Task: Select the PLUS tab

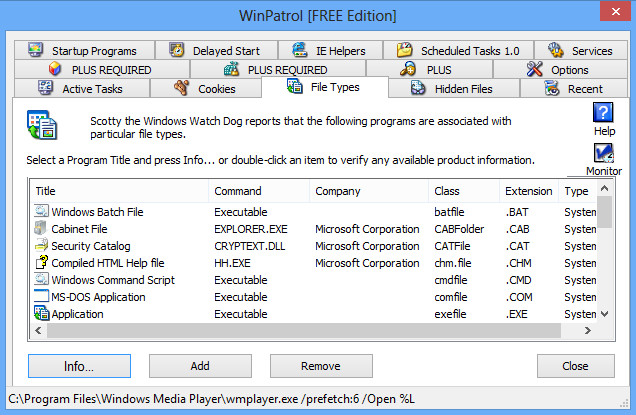Action: click(430, 69)
